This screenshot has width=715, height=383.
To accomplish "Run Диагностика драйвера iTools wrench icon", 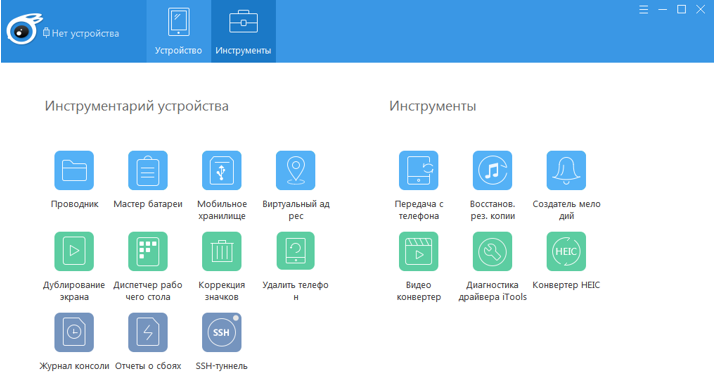I will pos(492,251).
